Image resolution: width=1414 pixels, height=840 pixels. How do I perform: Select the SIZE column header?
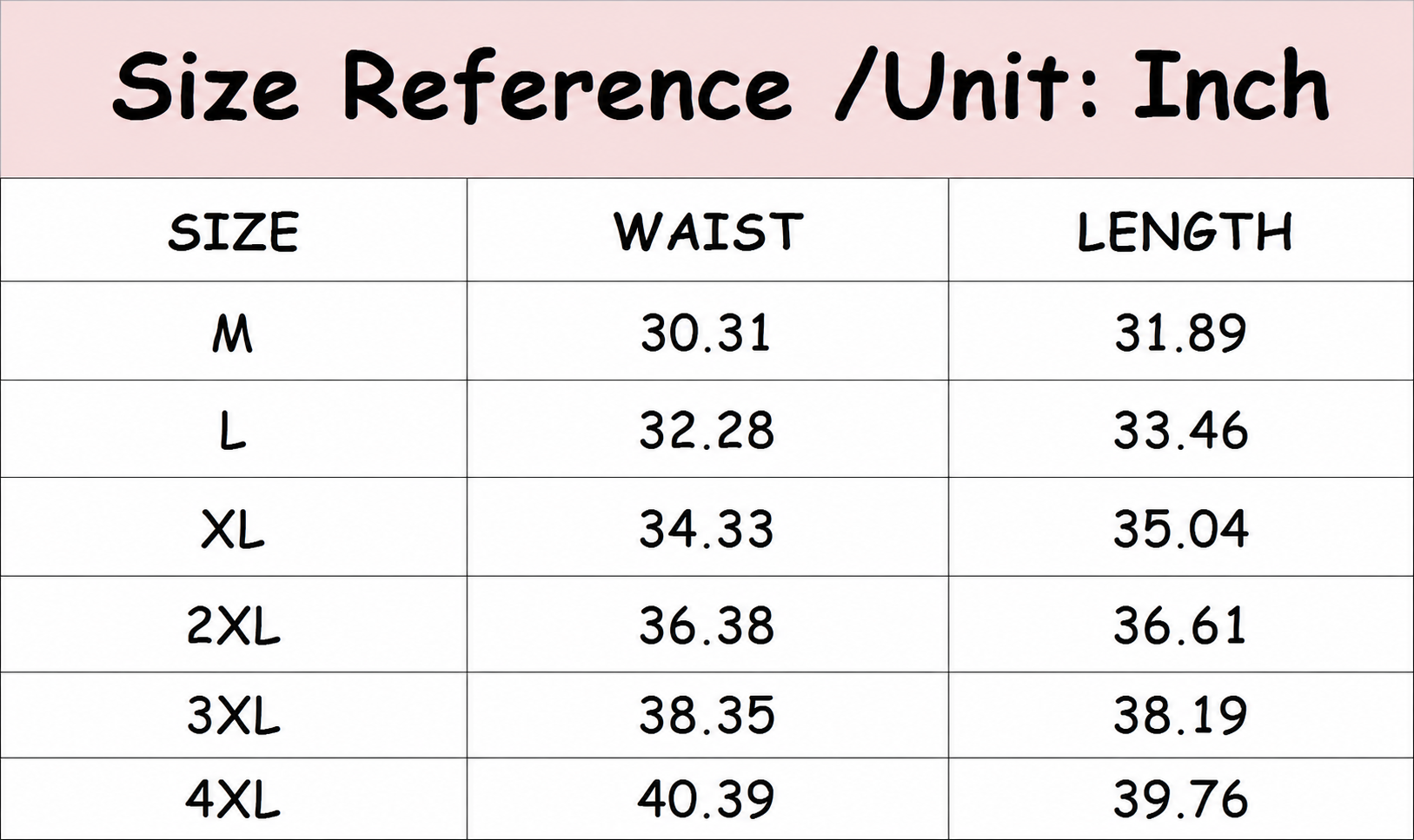point(233,232)
